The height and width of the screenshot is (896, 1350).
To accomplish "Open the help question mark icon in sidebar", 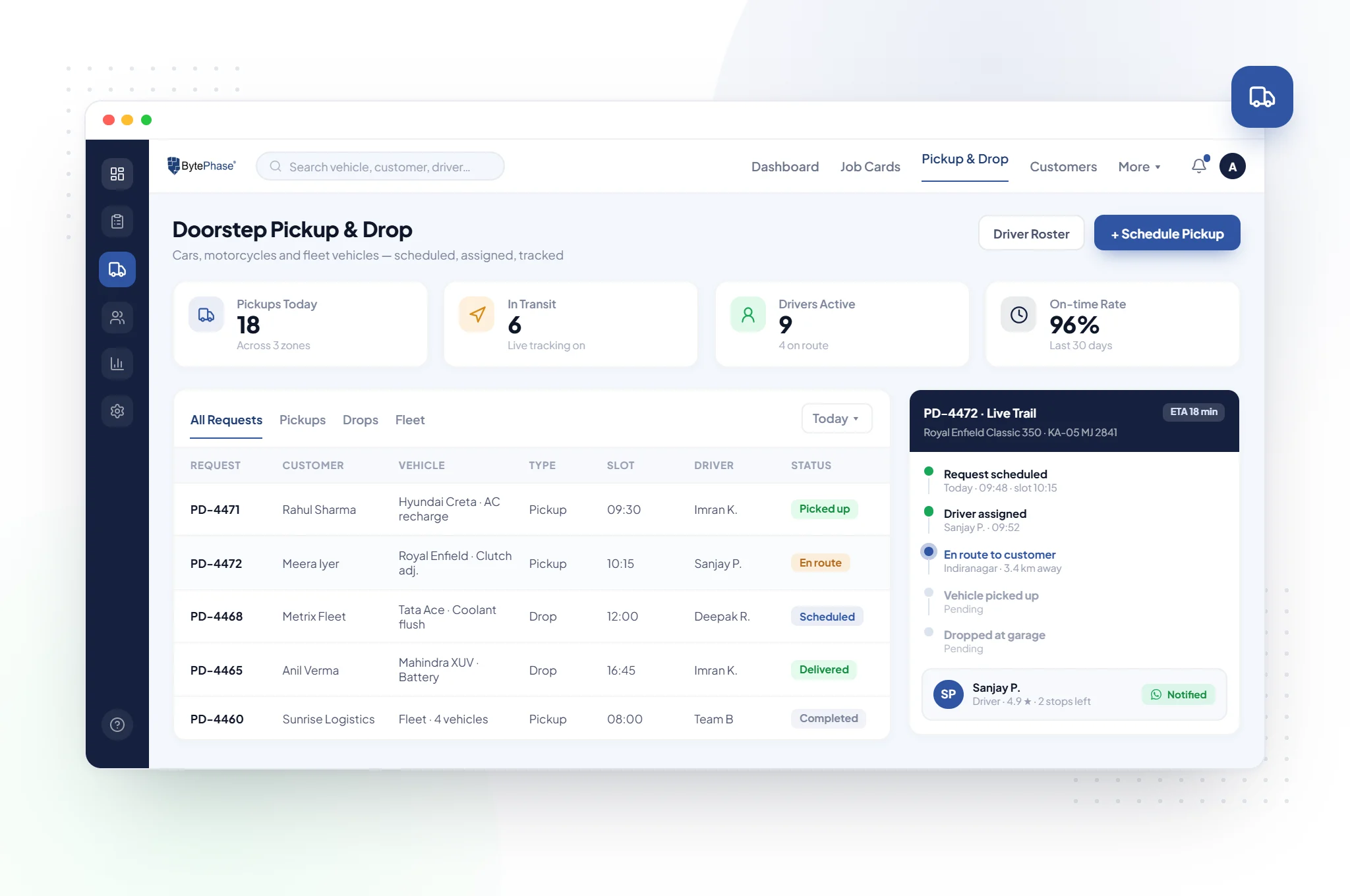I will 117,725.
